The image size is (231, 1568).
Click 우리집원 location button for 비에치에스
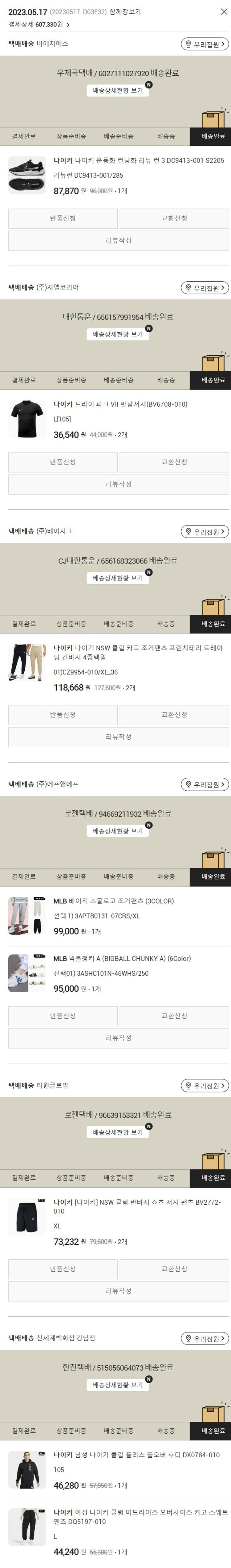[205, 45]
